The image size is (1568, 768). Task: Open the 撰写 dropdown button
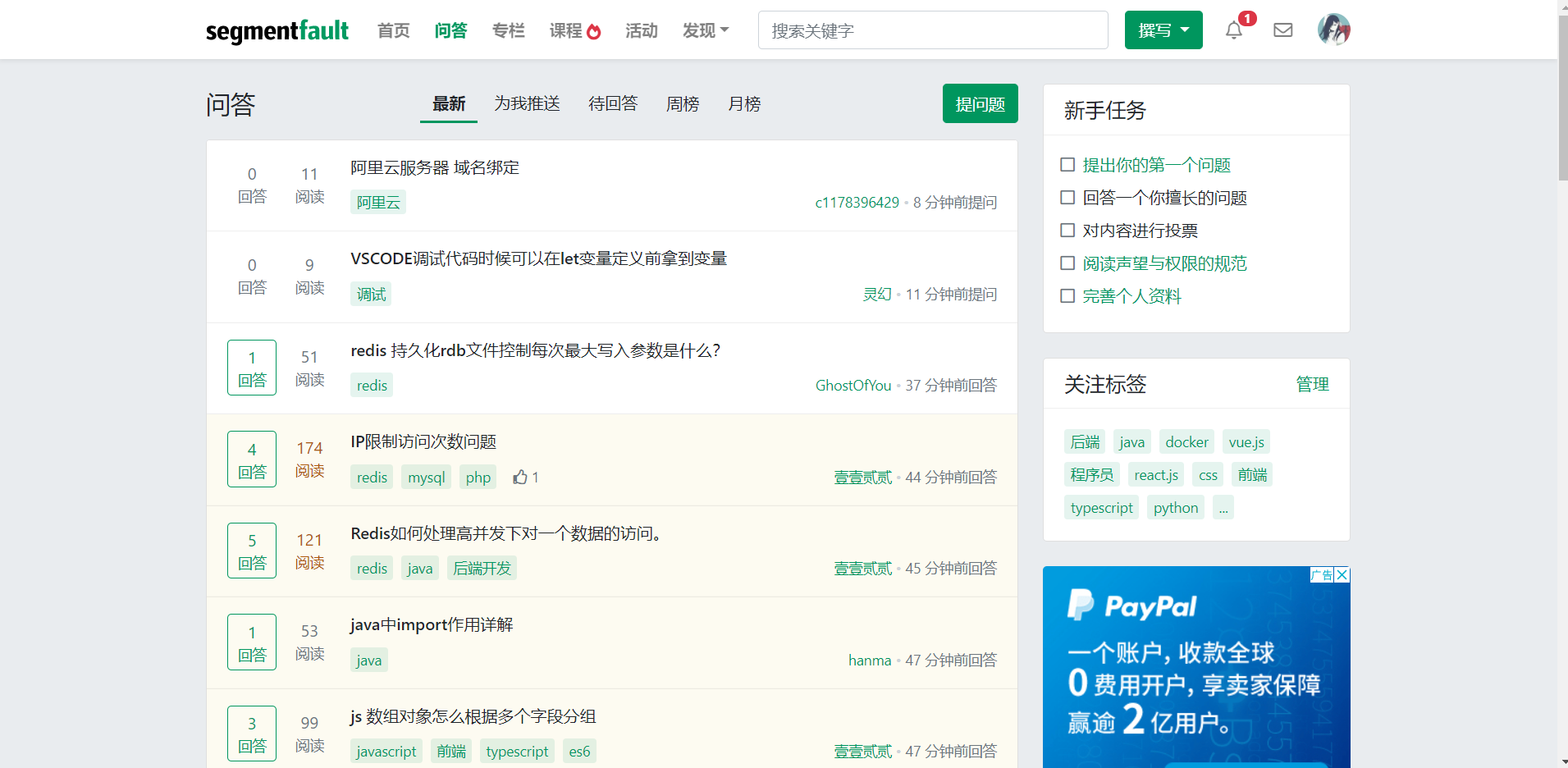(x=1163, y=30)
